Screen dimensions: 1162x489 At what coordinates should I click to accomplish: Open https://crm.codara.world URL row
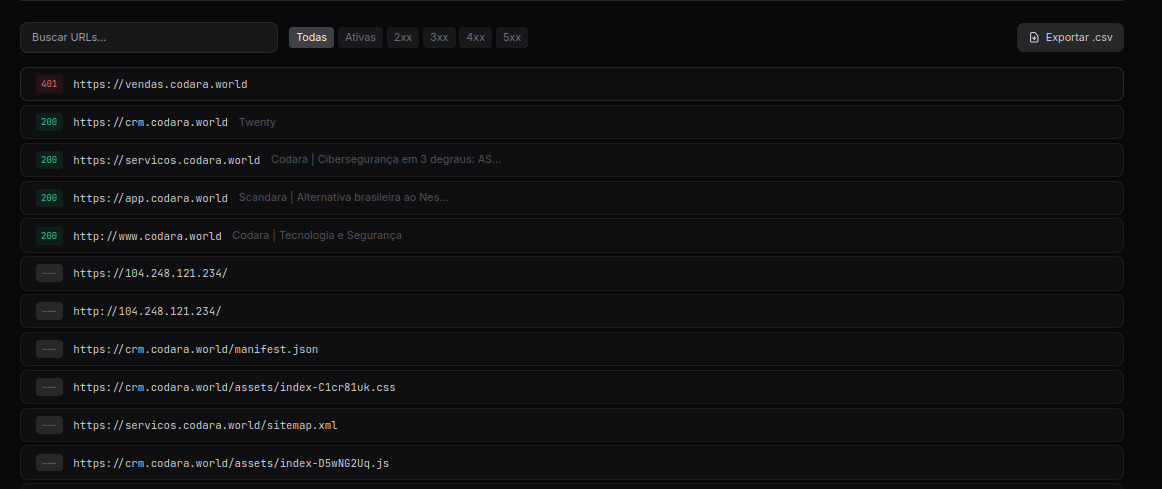click(x=571, y=122)
